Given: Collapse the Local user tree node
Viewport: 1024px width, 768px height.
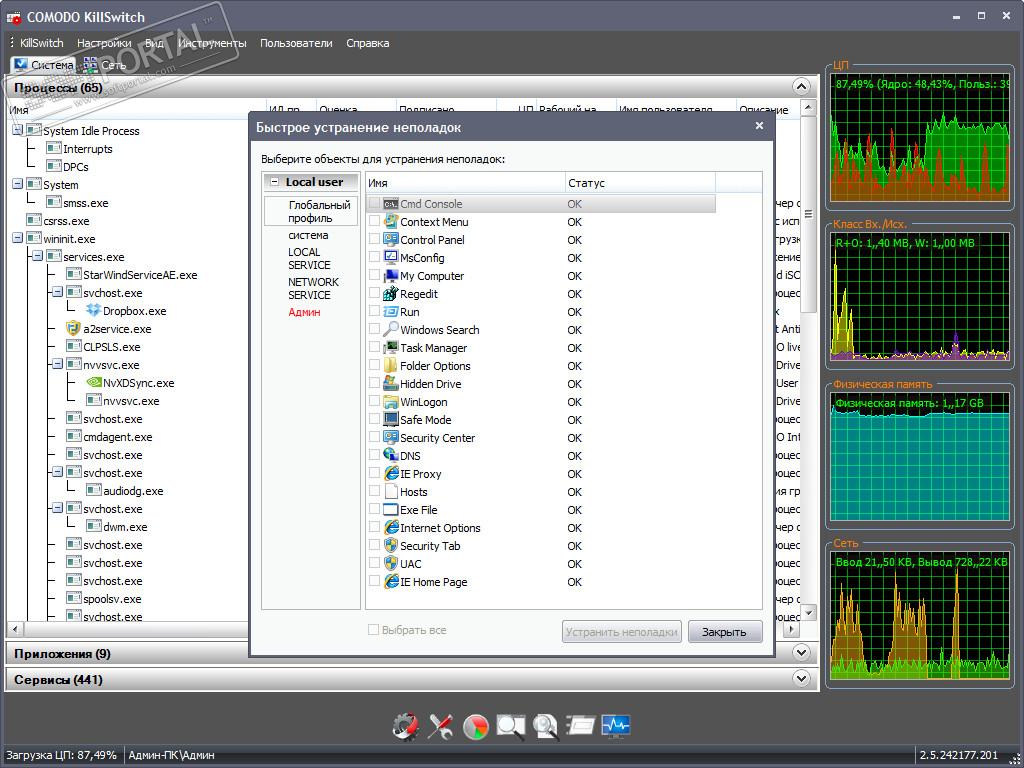Looking at the screenshot, I should pos(274,182).
